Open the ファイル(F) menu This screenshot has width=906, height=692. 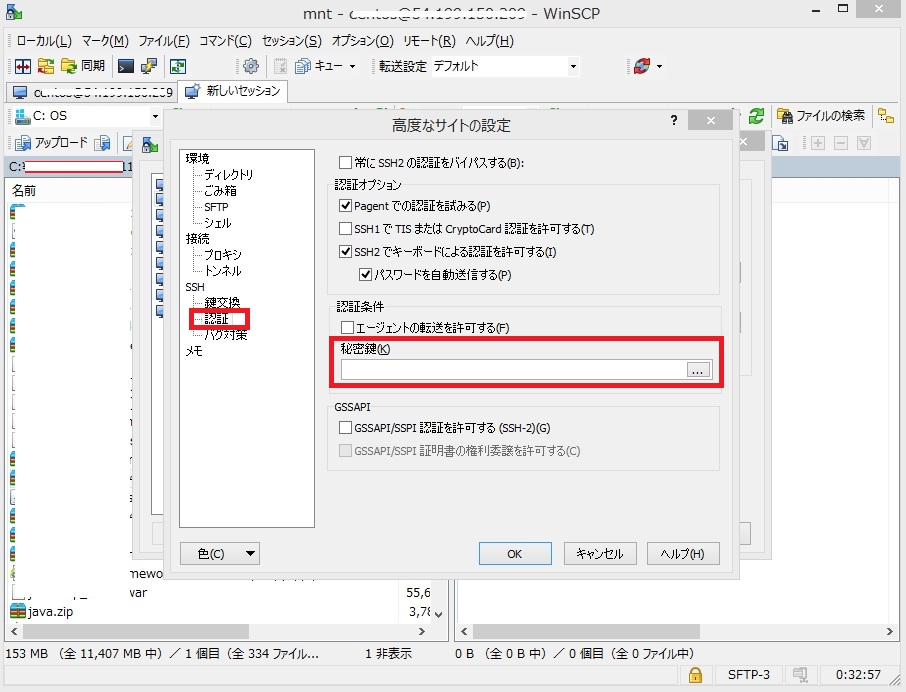pos(164,41)
